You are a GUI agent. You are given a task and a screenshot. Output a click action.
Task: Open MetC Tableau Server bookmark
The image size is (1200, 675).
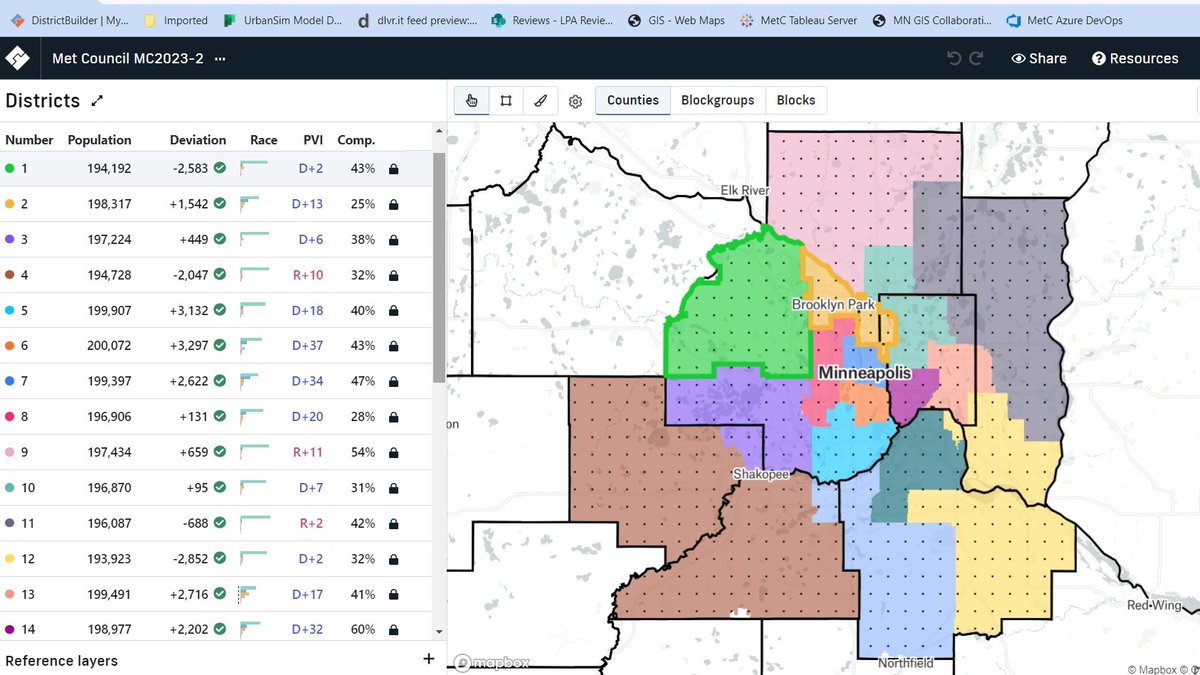pos(799,20)
